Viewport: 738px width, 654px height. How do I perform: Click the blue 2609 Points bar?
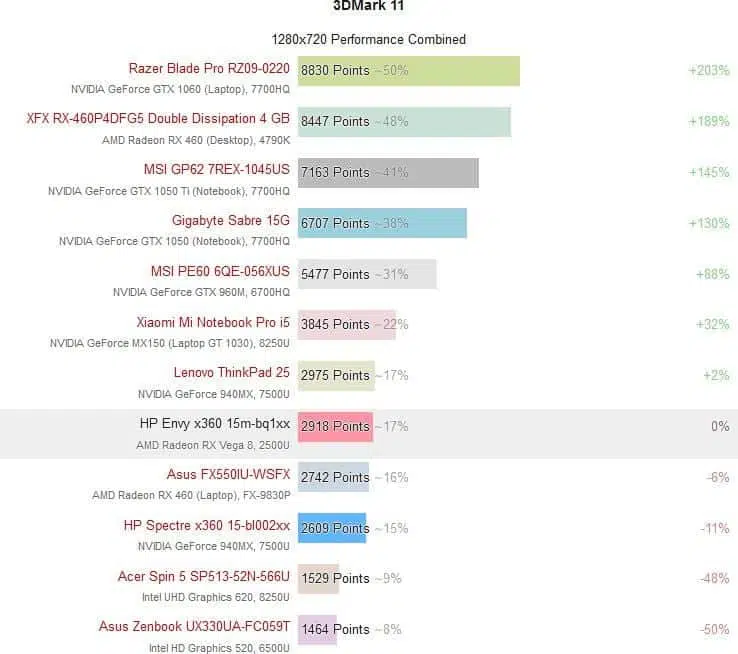[332, 528]
